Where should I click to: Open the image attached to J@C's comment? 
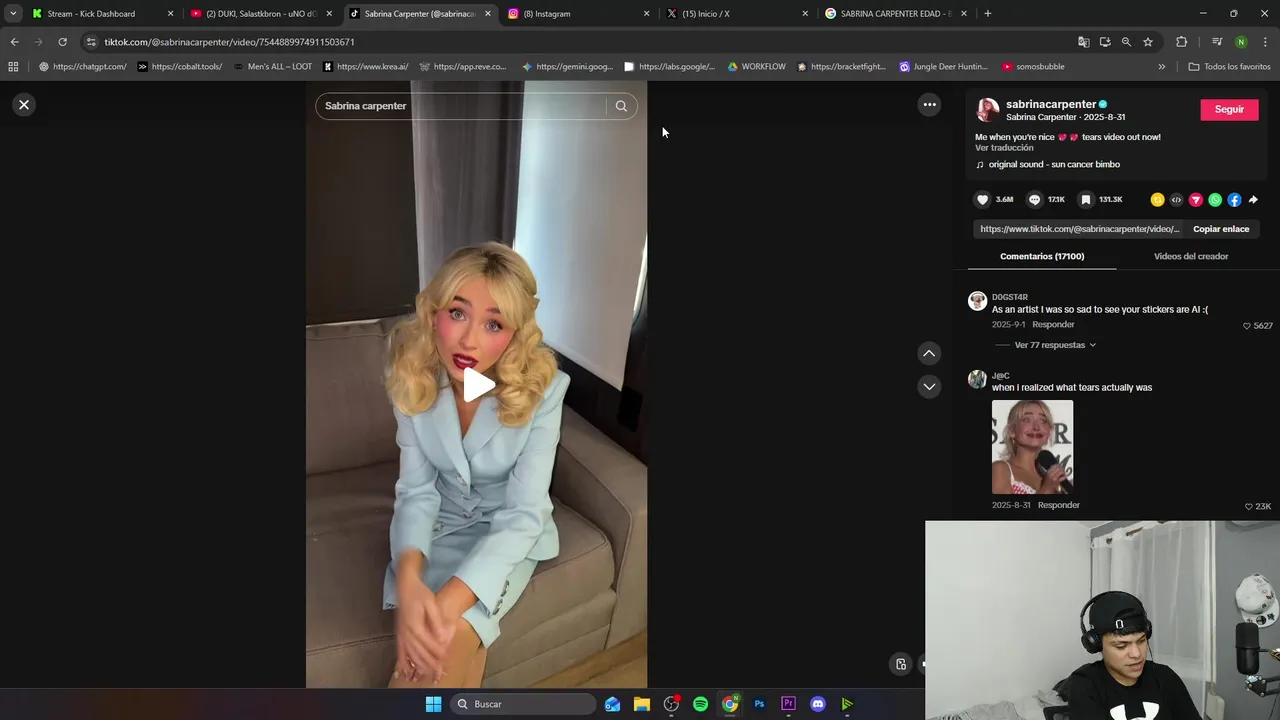[x=1032, y=447]
